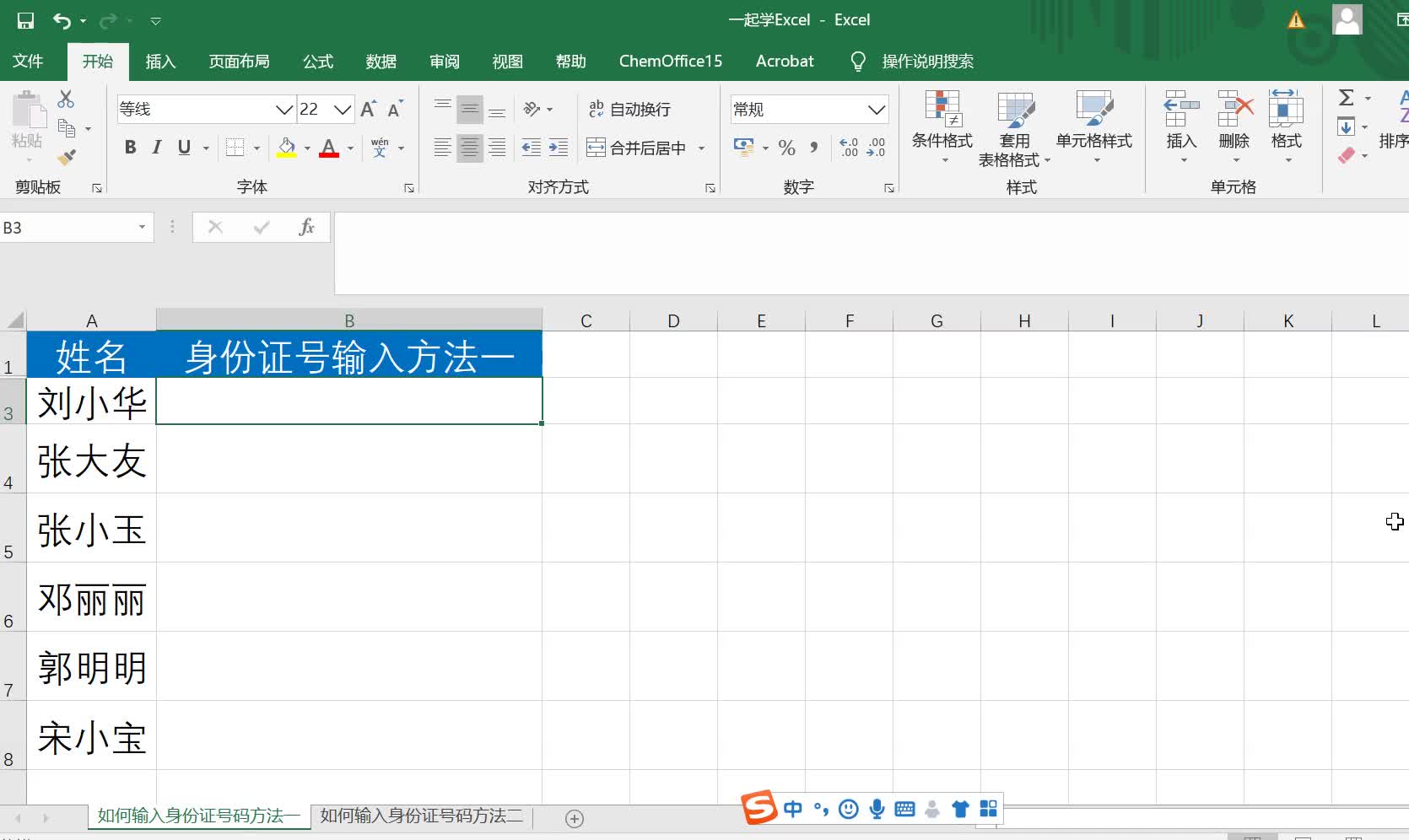The height and width of the screenshot is (840, 1409).
Task: Click the Copy icon in the clipboard group
Action: pos(67,128)
